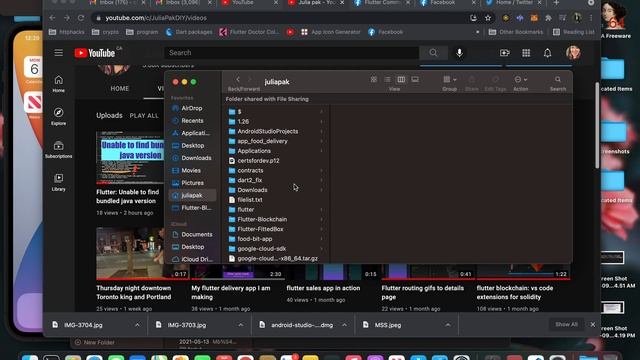The width and height of the screenshot is (640, 360).
Task: Open options arrow for IMG-3704.jpg download
Action: click(137, 325)
